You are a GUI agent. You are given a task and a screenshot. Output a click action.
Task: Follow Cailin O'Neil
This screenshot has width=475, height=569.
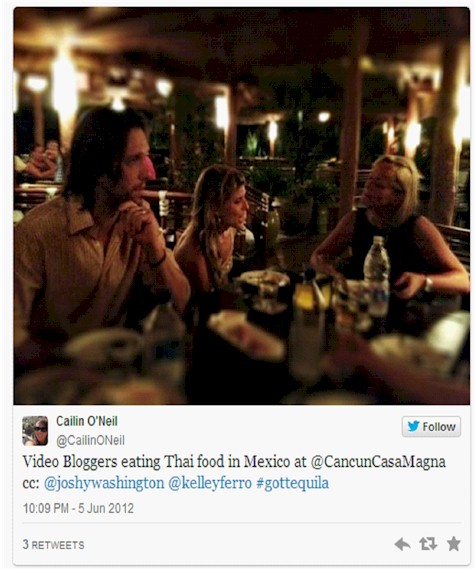tap(431, 426)
